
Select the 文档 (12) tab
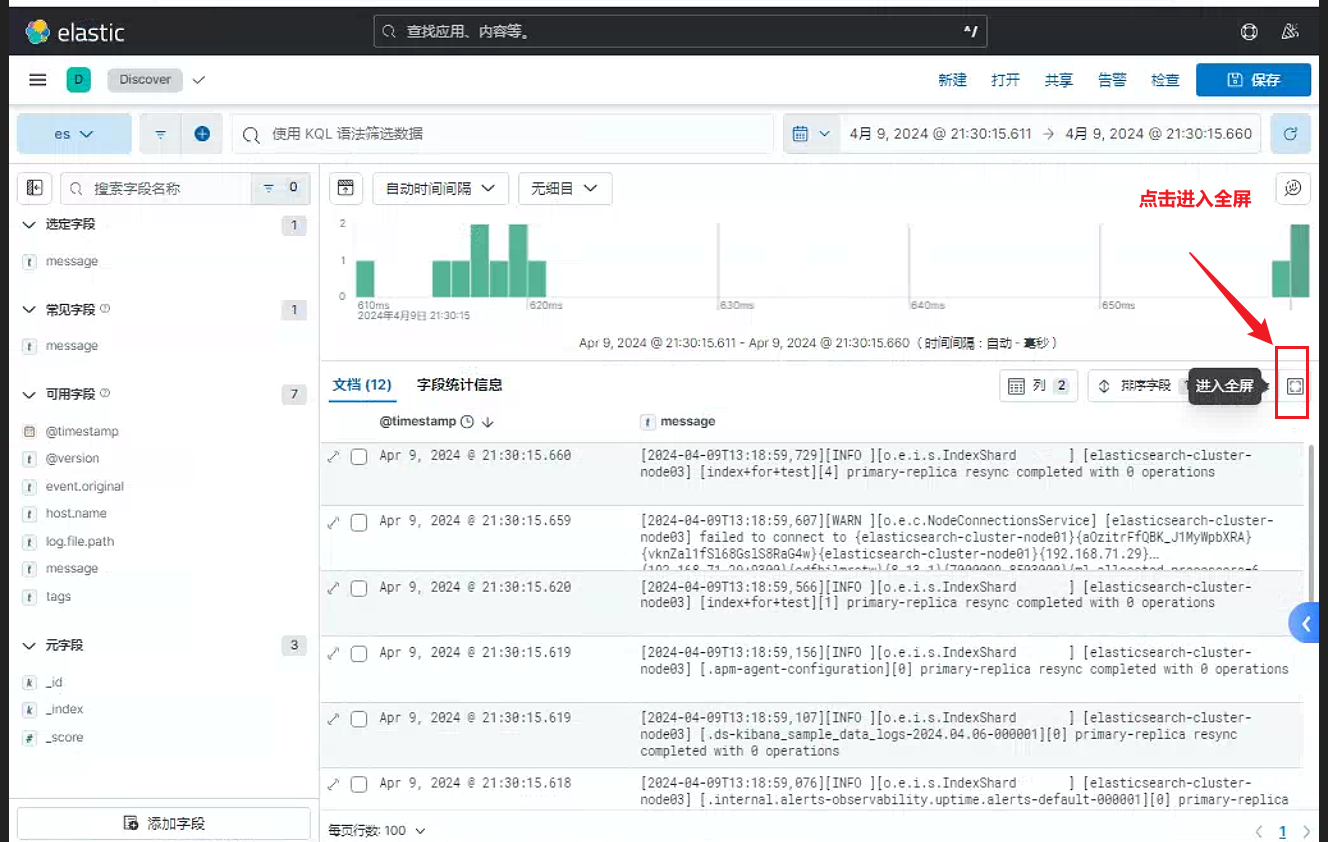[361, 385]
